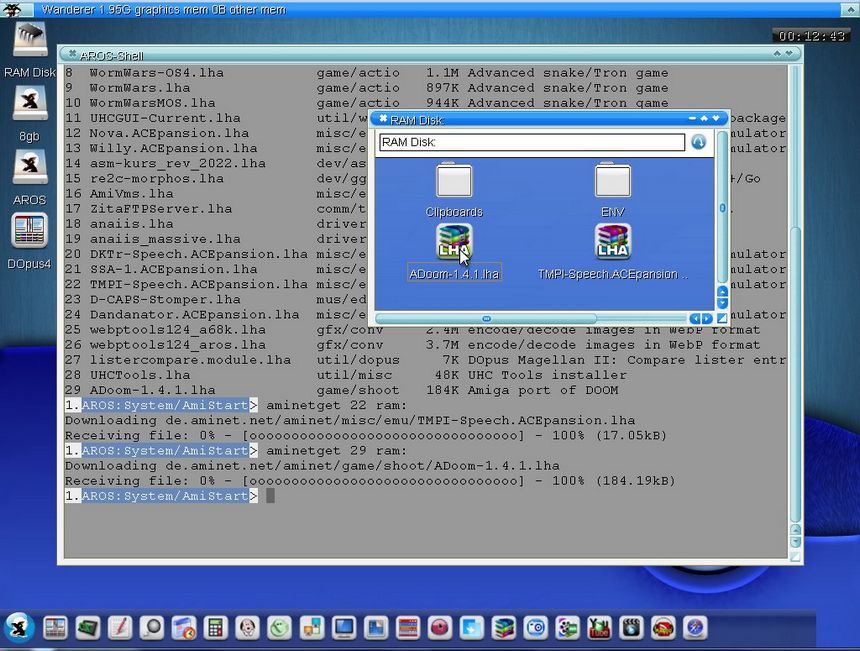Click the RAM Disk desktop icon

[x=29, y=40]
